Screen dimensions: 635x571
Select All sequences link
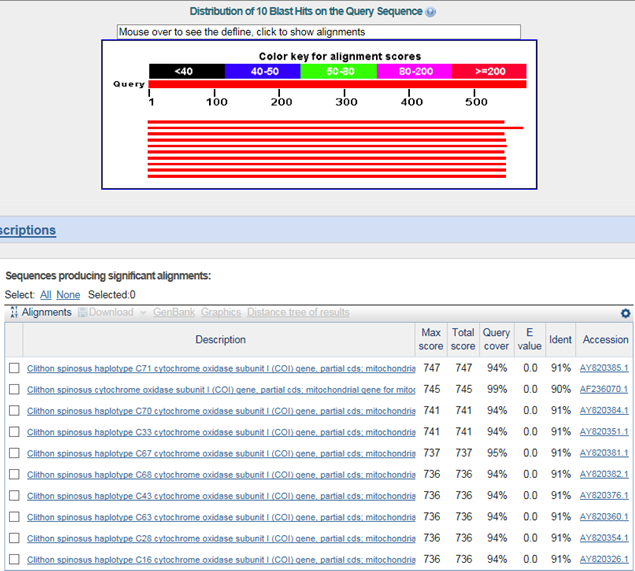[46, 295]
